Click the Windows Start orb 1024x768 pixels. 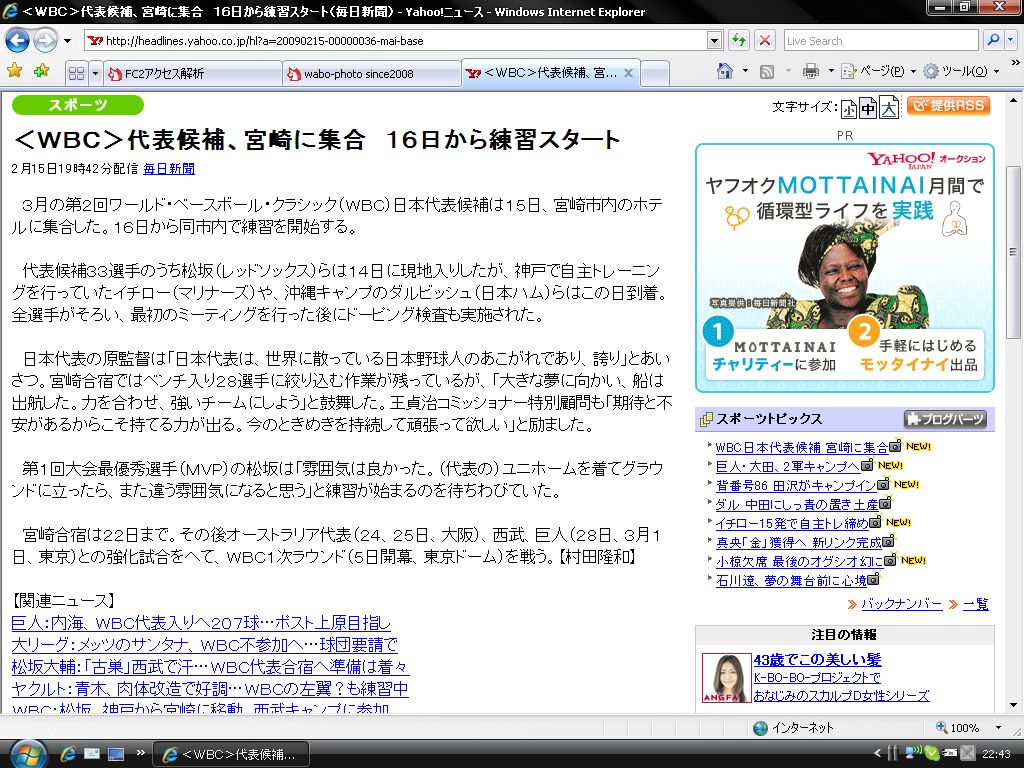coord(29,753)
